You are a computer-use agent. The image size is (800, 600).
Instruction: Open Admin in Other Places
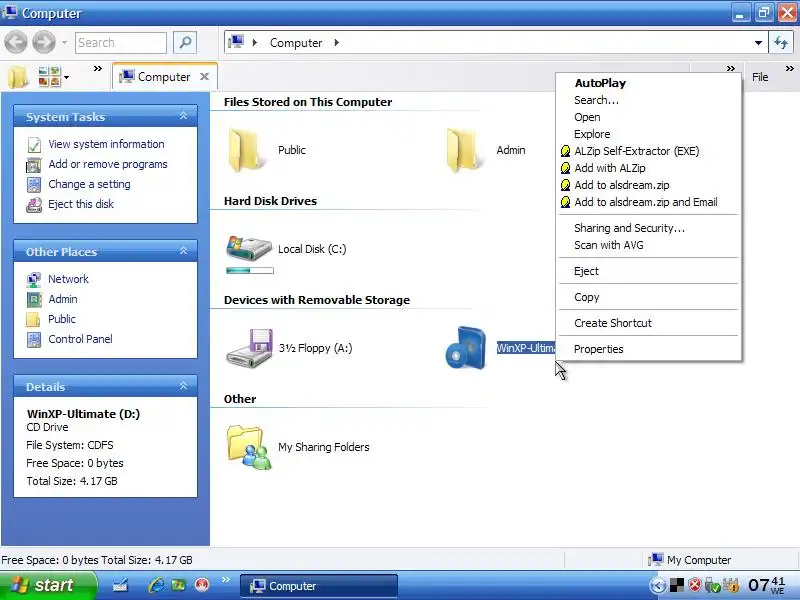click(63, 299)
